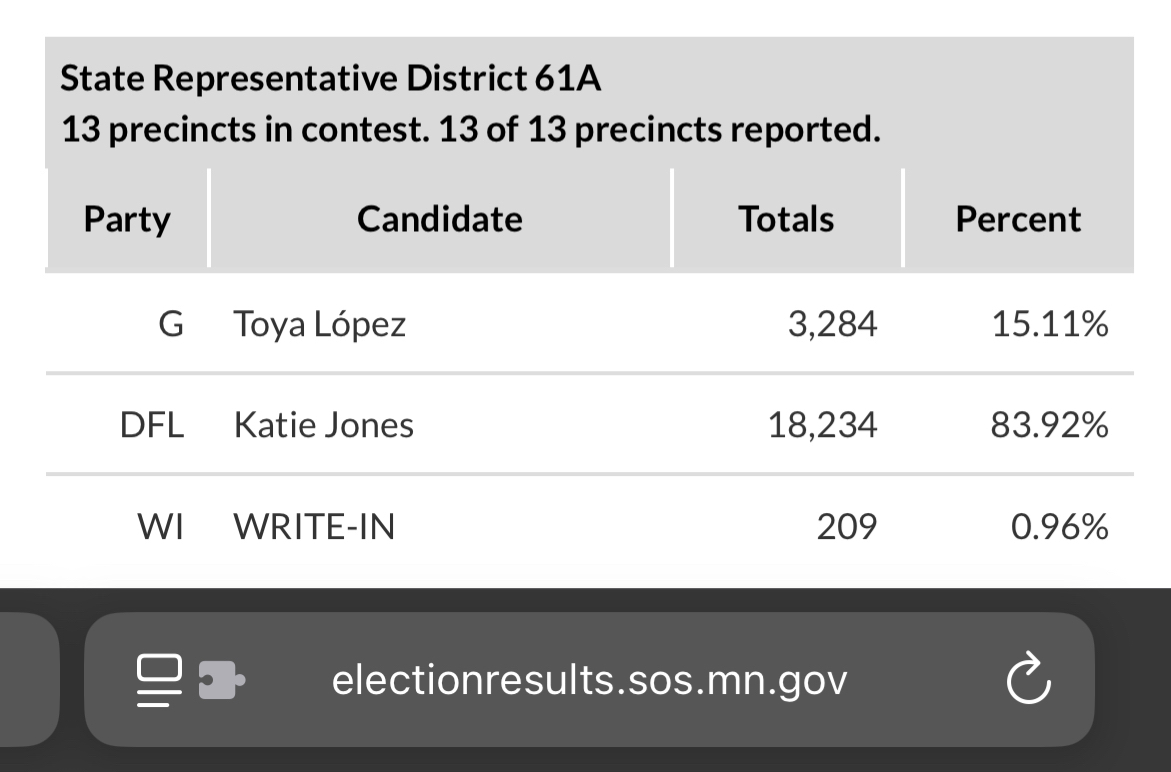Tap the extensions puzzle piece icon
1171x772 pixels.
[222, 681]
